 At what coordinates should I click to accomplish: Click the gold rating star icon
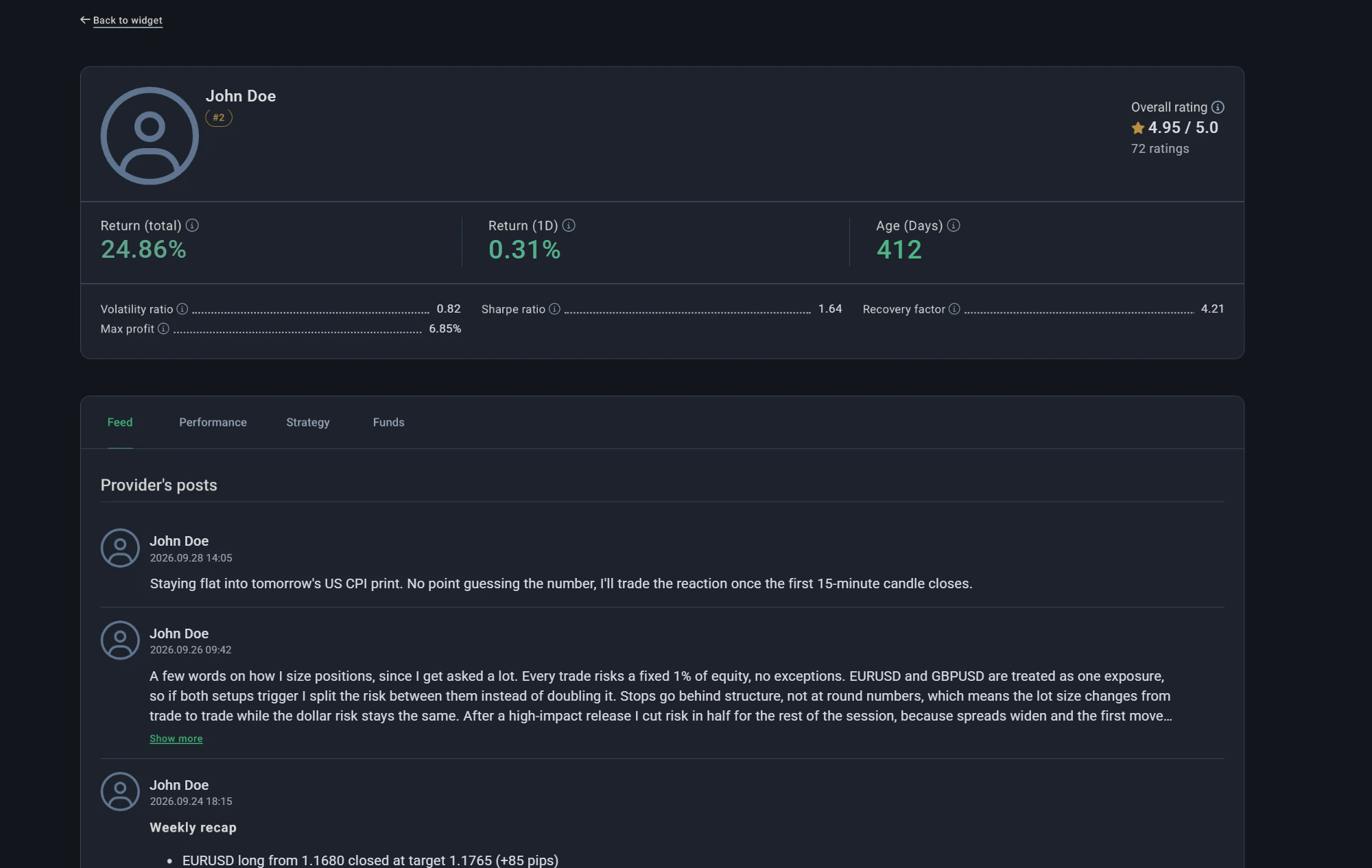click(1138, 128)
